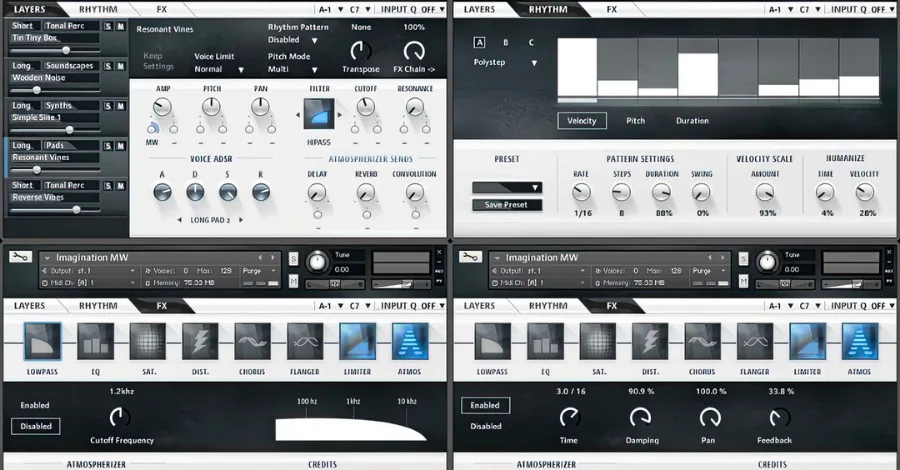Open the Polystep mode dropdown

click(506, 63)
